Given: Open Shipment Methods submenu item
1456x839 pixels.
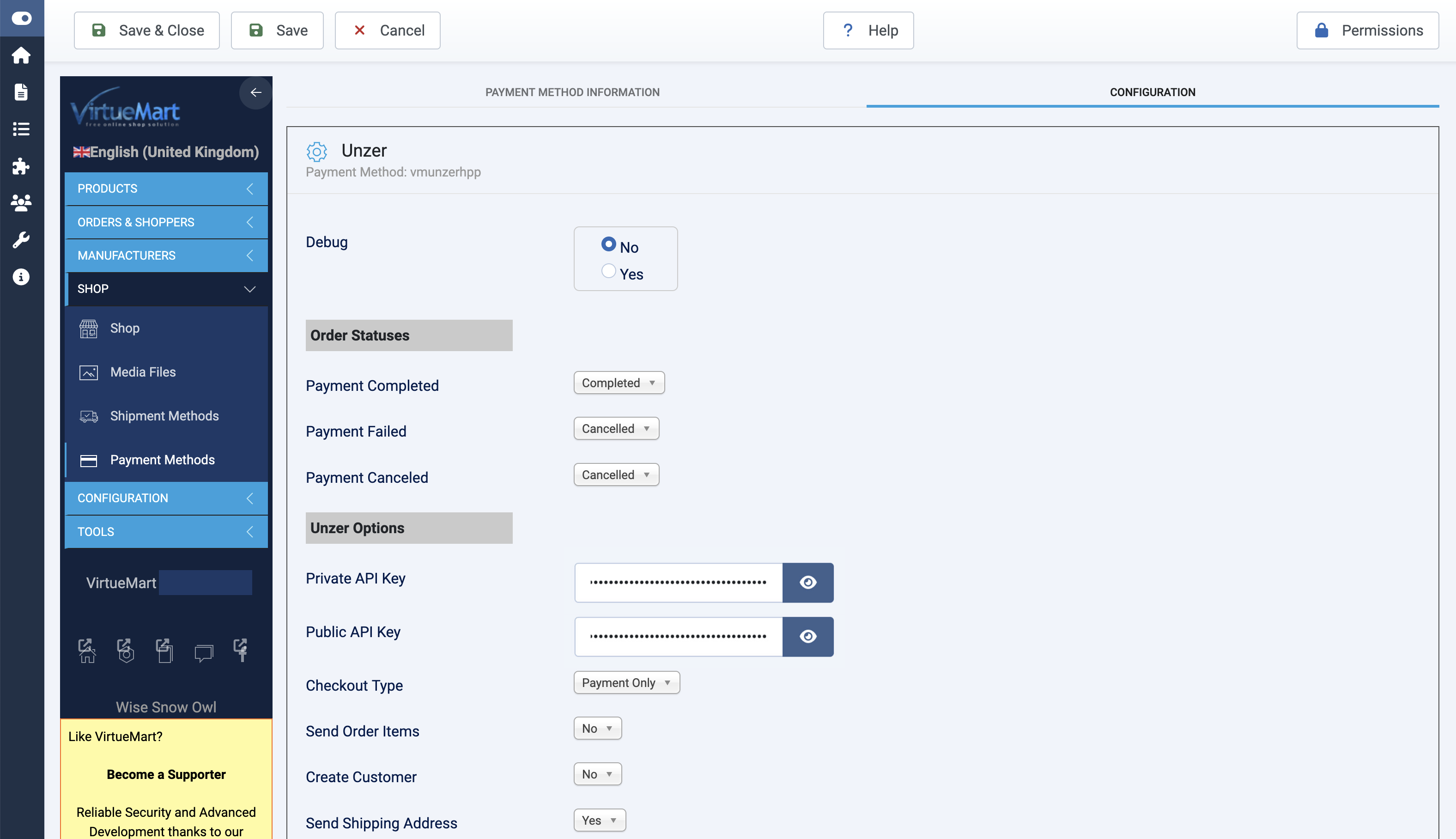Looking at the screenshot, I should [166, 416].
